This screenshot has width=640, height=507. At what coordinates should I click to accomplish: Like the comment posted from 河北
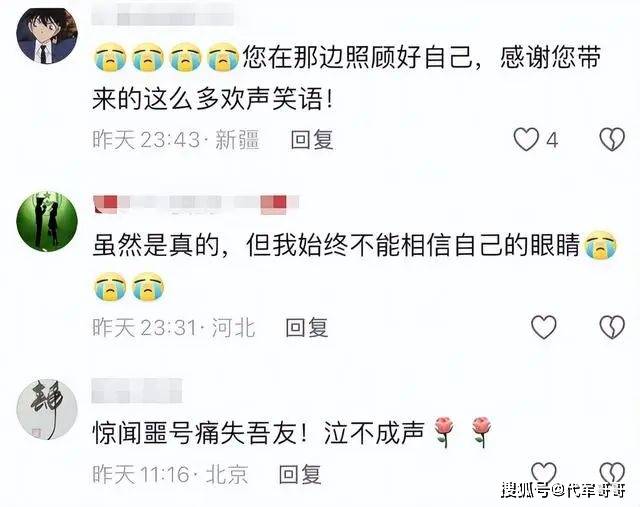pyautogui.click(x=544, y=327)
